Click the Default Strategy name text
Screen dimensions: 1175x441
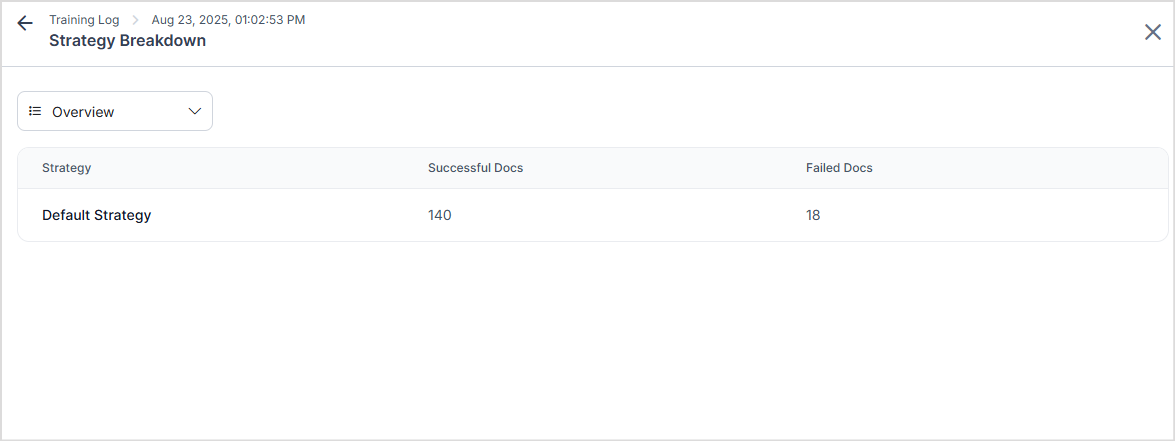tap(96, 215)
